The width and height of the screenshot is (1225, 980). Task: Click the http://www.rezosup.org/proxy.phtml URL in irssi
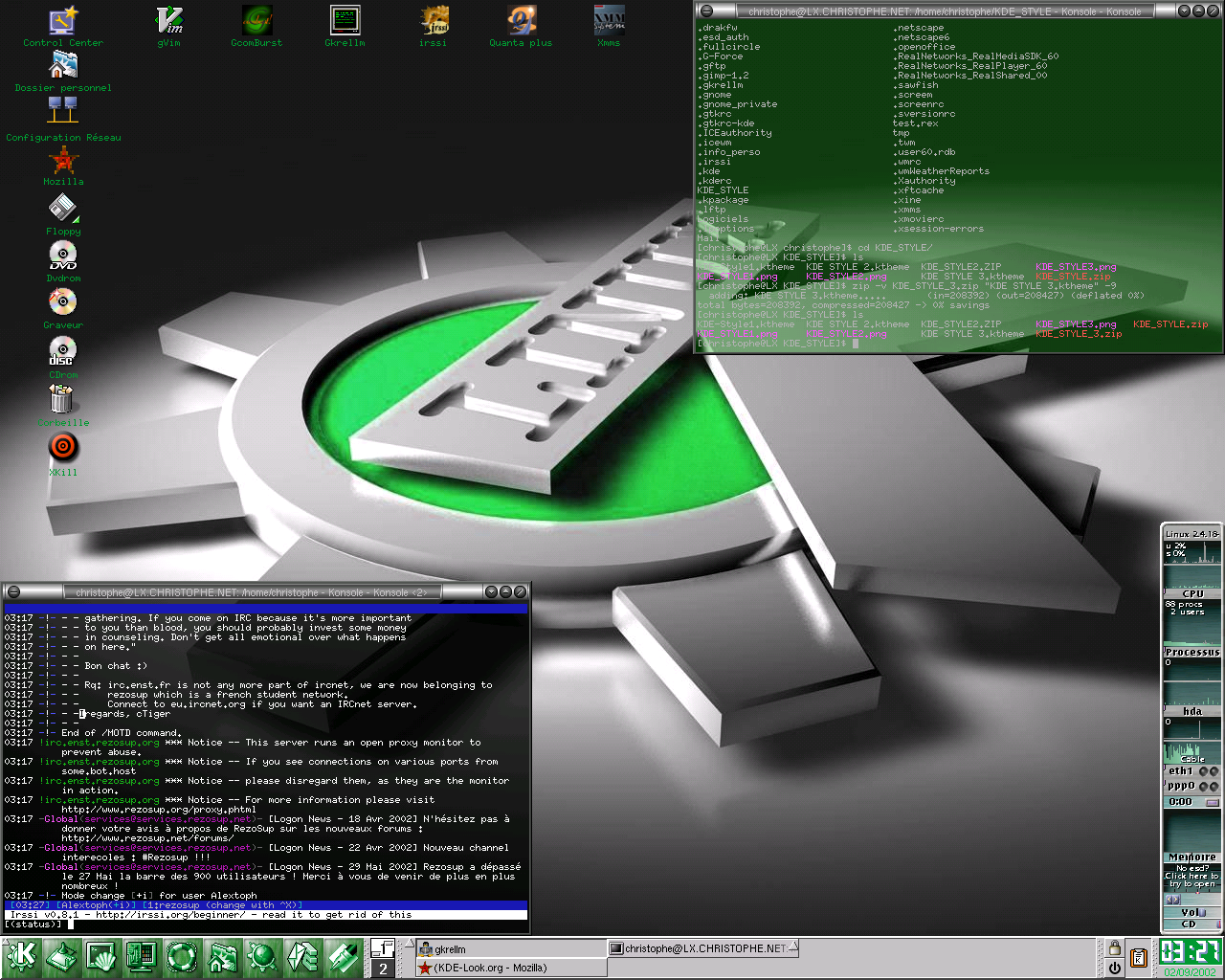(x=159, y=810)
